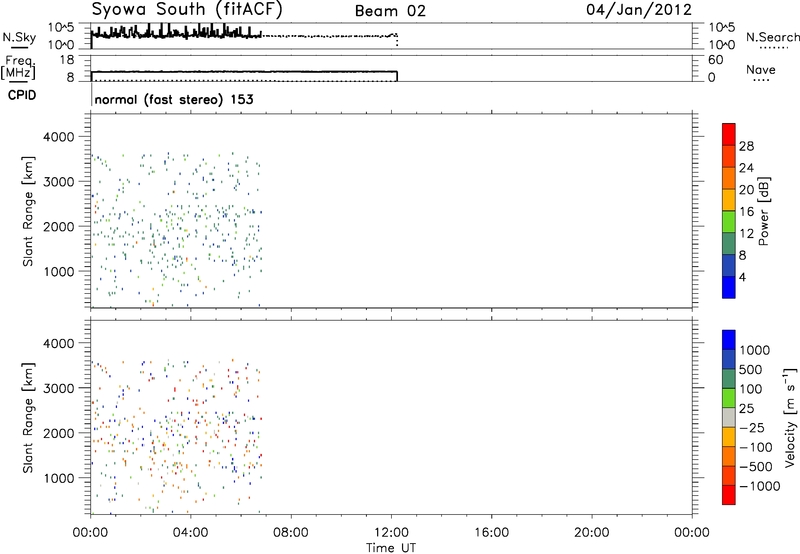Viewport: 800px width, 554px height.
Task: Click the '2000' range tick on the velocity panel
Action: pos(59,433)
